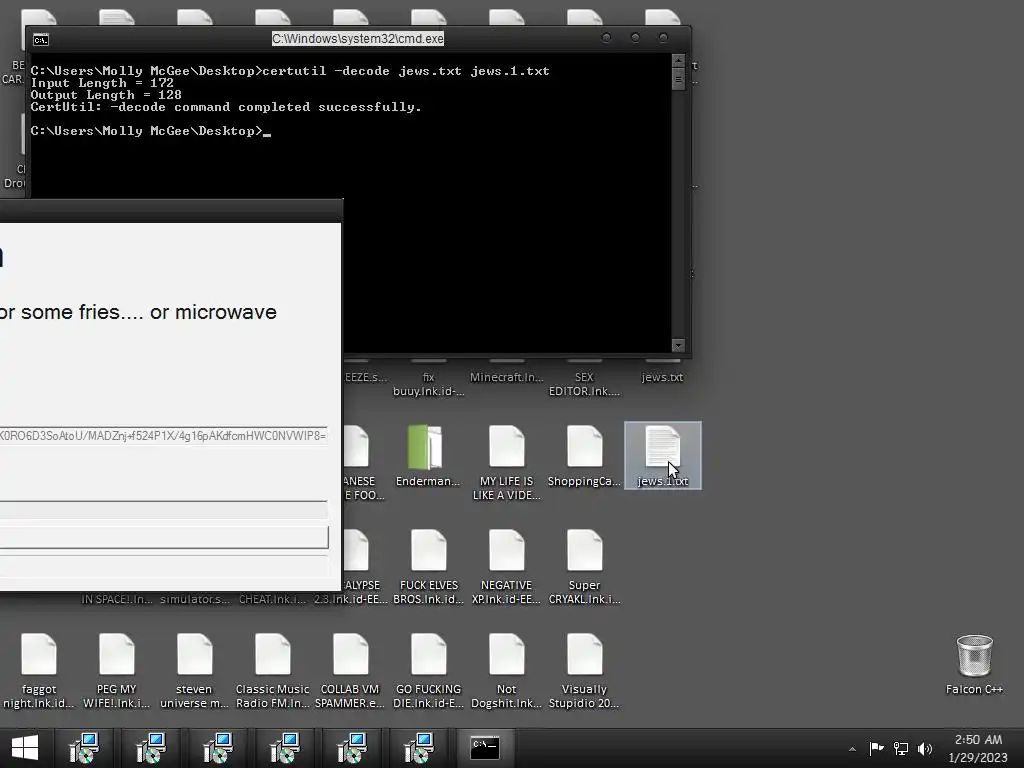The height and width of the screenshot is (768, 1024).
Task: Select the Not Dogshit shortcut file
Action: (x=506, y=671)
